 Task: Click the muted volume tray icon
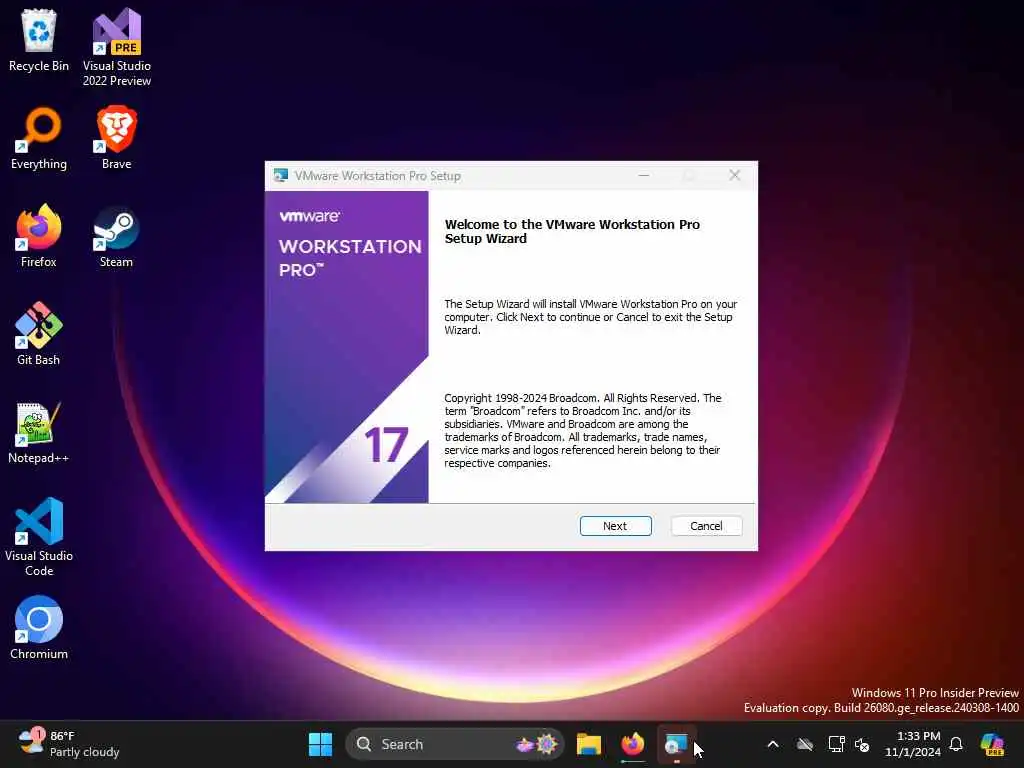862,744
